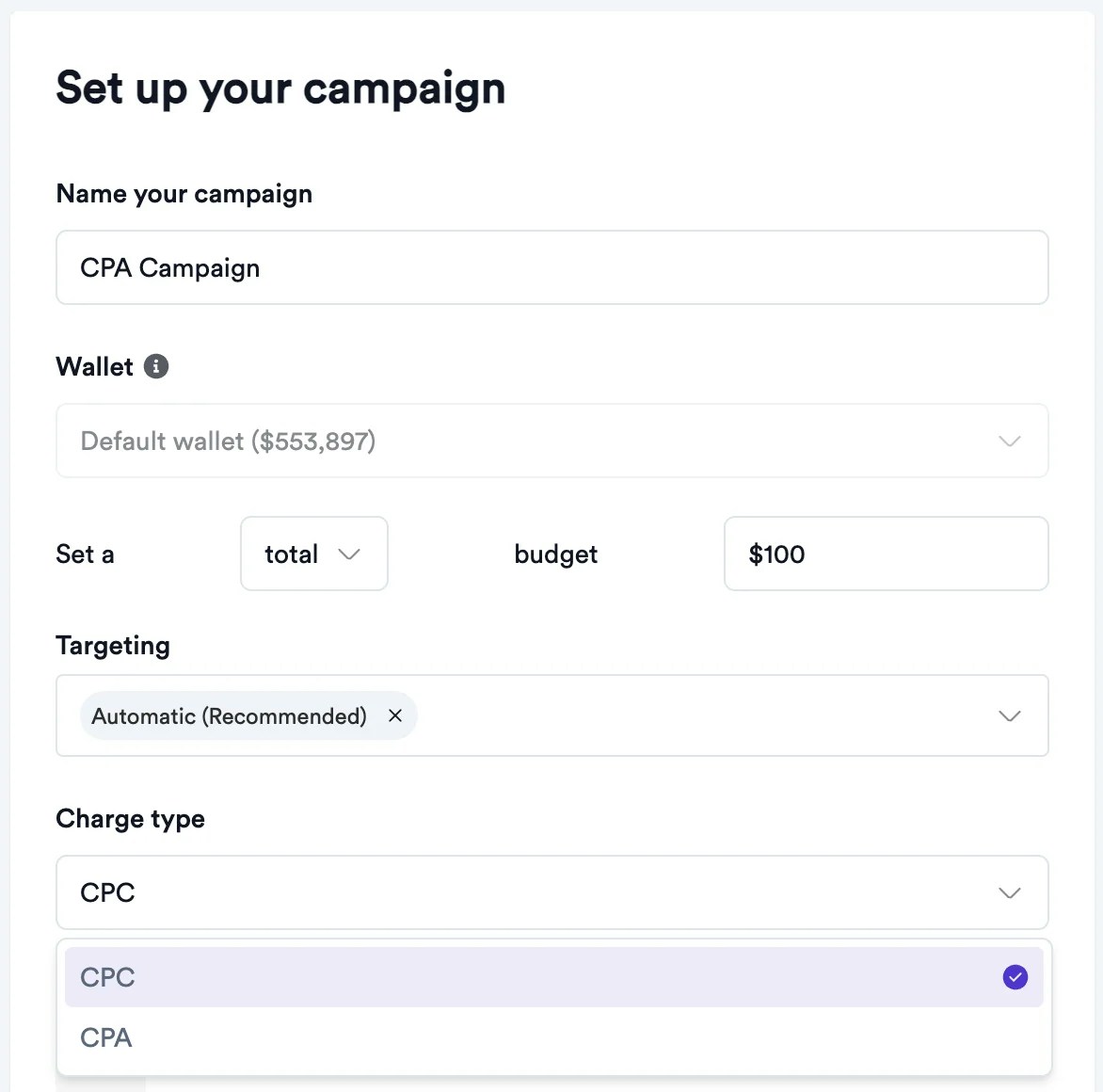Image resolution: width=1103 pixels, height=1092 pixels.
Task: Click the checkmark icon beside CPC option
Action: pos(1015,977)
